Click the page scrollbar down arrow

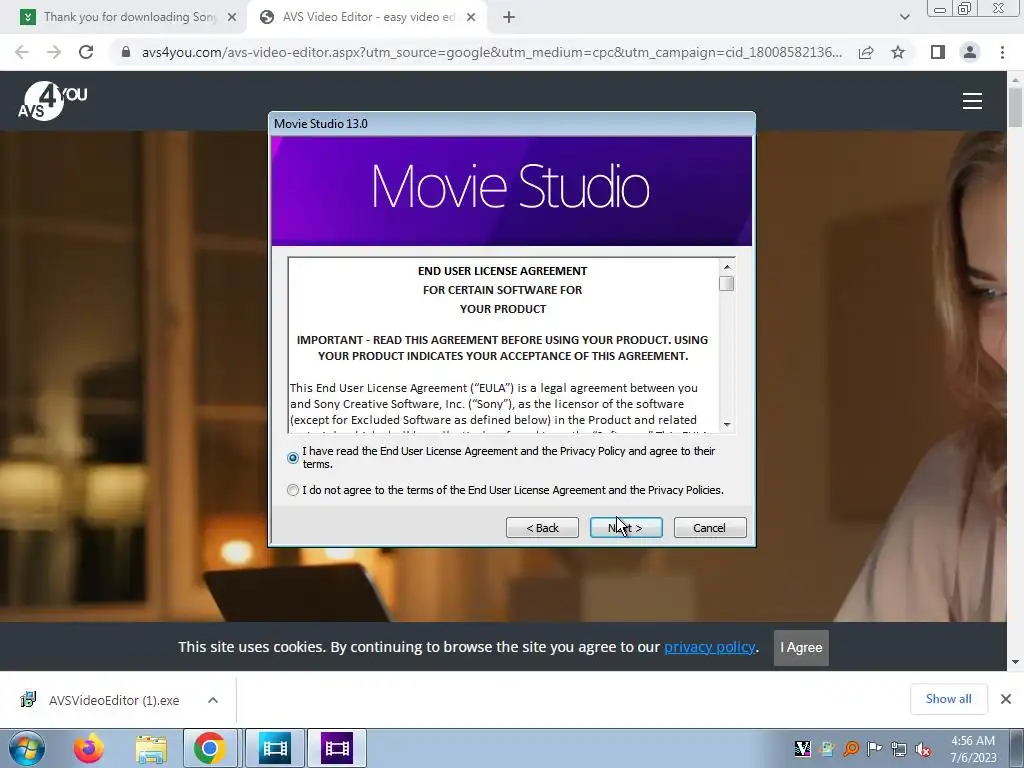(x=1016, y=662)
